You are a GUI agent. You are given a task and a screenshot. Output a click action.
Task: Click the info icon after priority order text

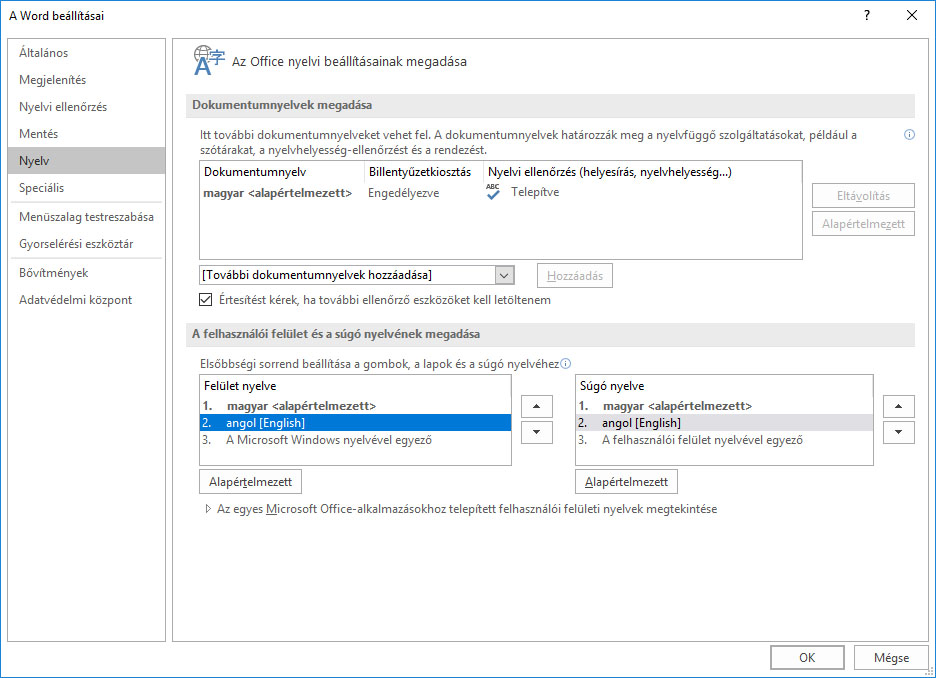pyautogui.click(x=565, y=363)
